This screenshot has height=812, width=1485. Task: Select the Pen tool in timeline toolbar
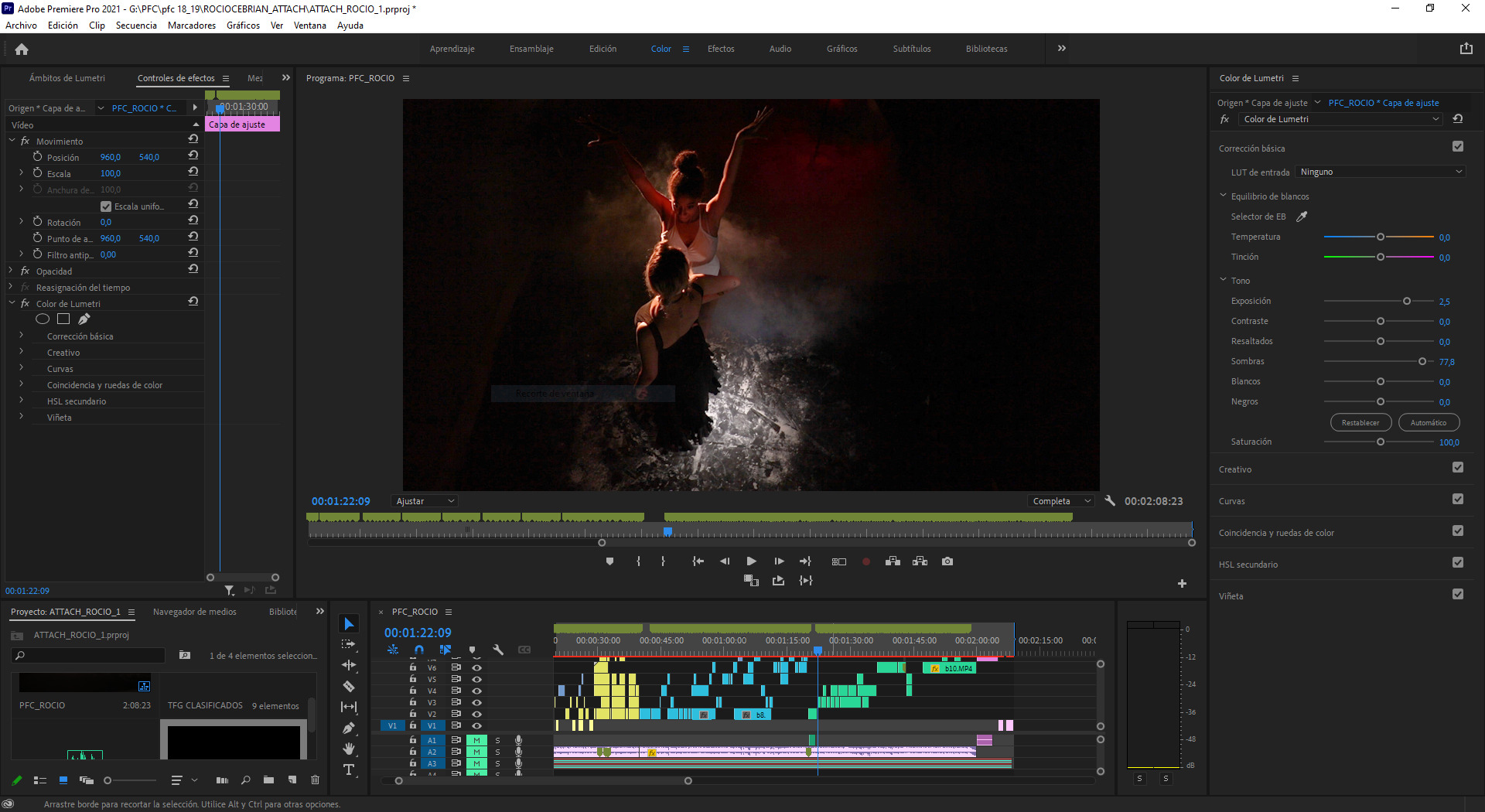click(x=349, y=728)
